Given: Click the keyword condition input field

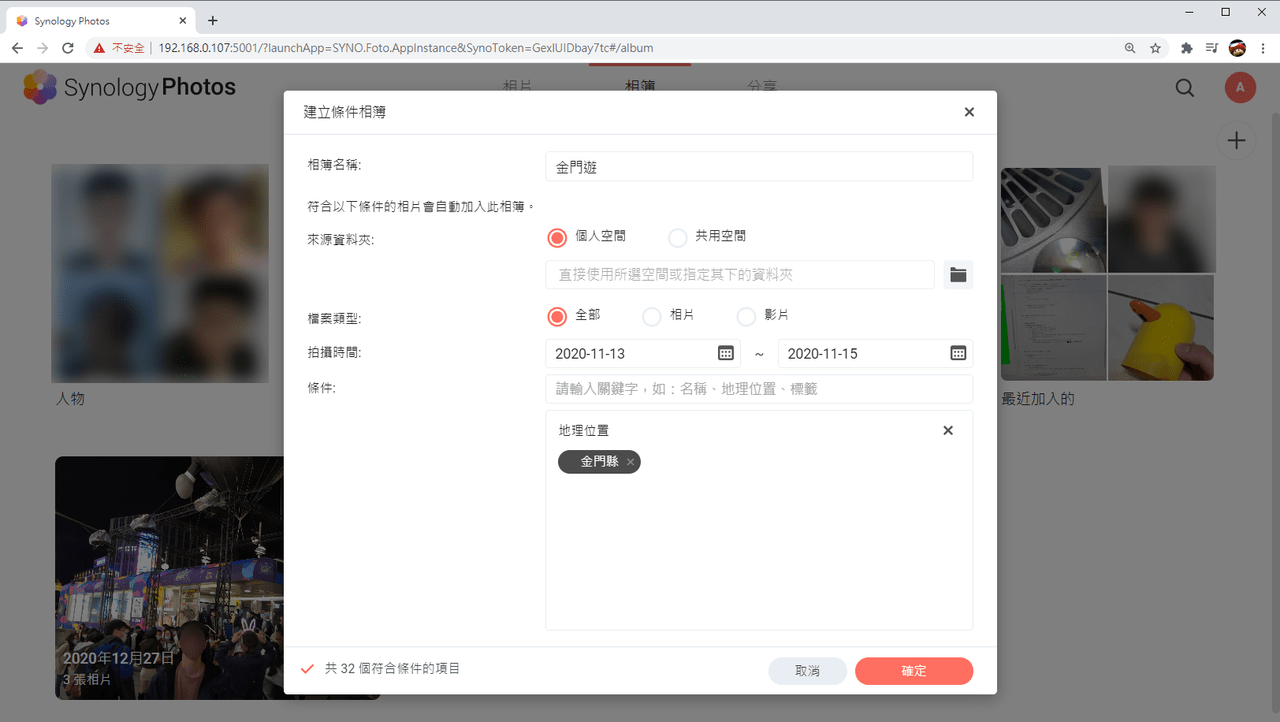Looking at the screenshot, I should tap(759, 389).
